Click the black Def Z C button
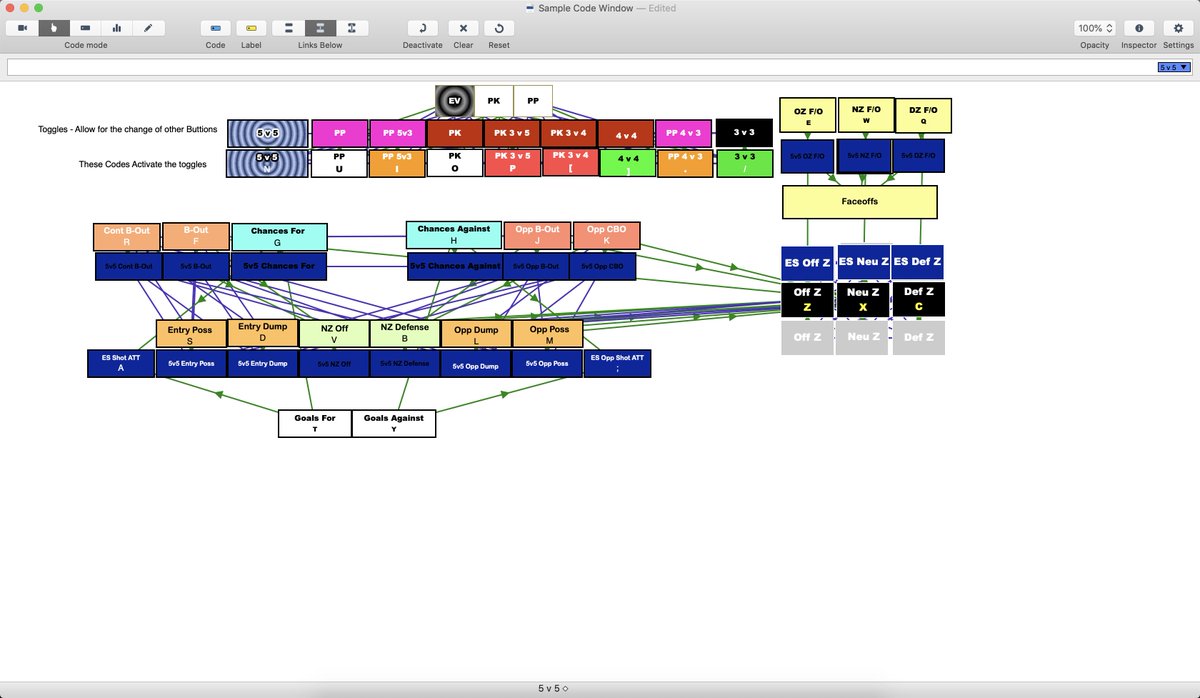Viewport: 1200px width, 698px height. [x=918, y=299]
